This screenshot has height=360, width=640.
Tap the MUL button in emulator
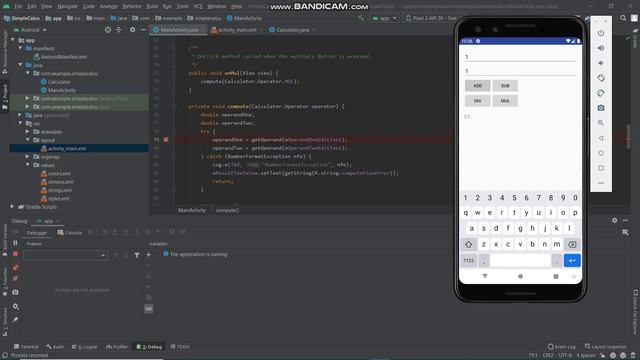[505, 101]
